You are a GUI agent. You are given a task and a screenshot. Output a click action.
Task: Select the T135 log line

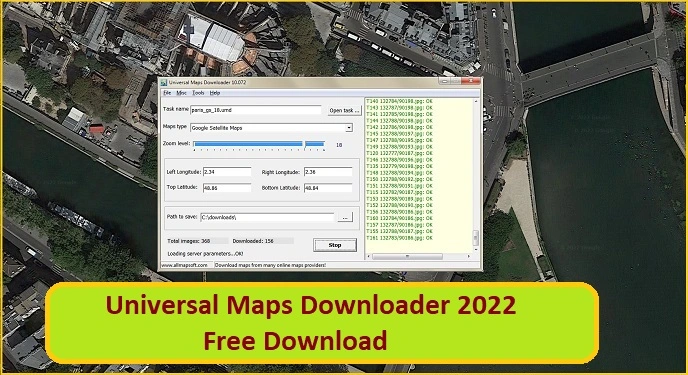click(x=399, y=166)
